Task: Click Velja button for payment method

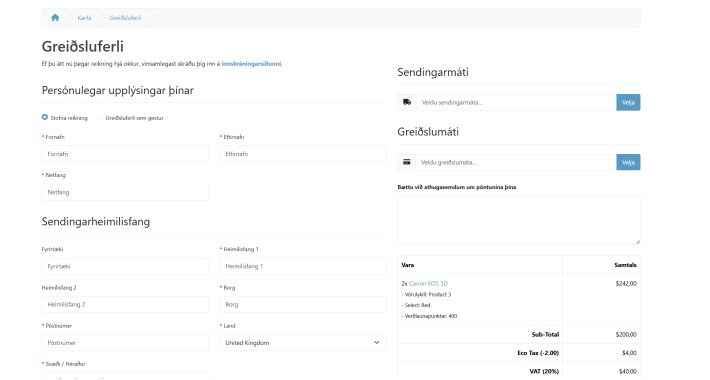Action: 628,162
